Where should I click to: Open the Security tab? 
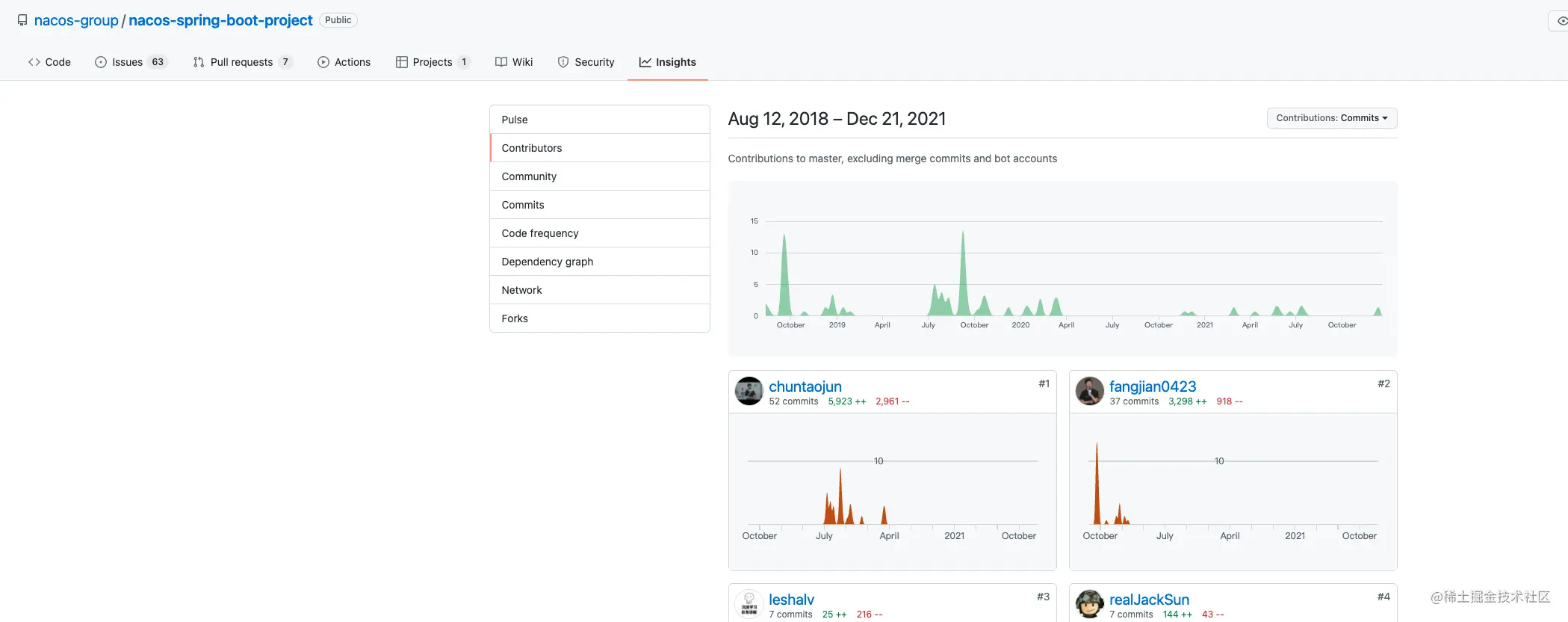[x=586, y=62]
